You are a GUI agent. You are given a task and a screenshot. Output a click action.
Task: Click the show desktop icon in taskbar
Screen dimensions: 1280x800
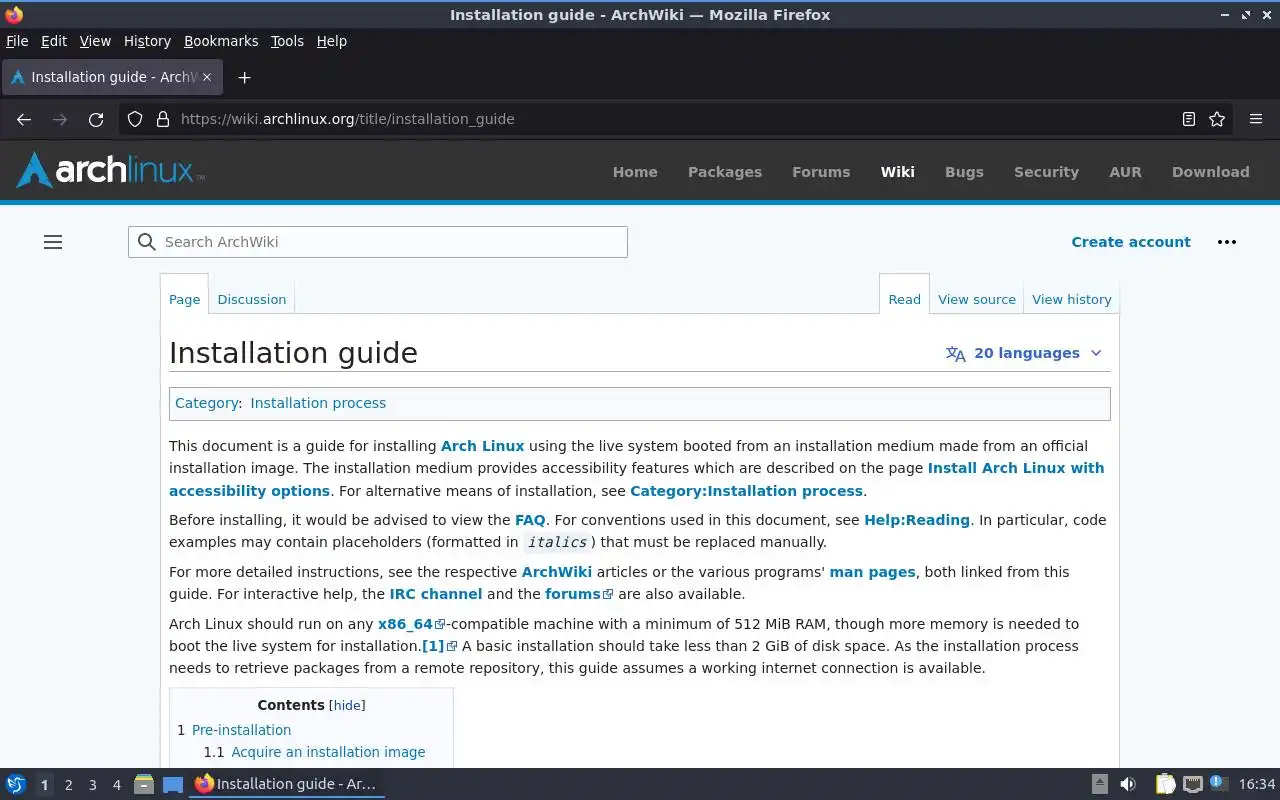coord(173,784)
